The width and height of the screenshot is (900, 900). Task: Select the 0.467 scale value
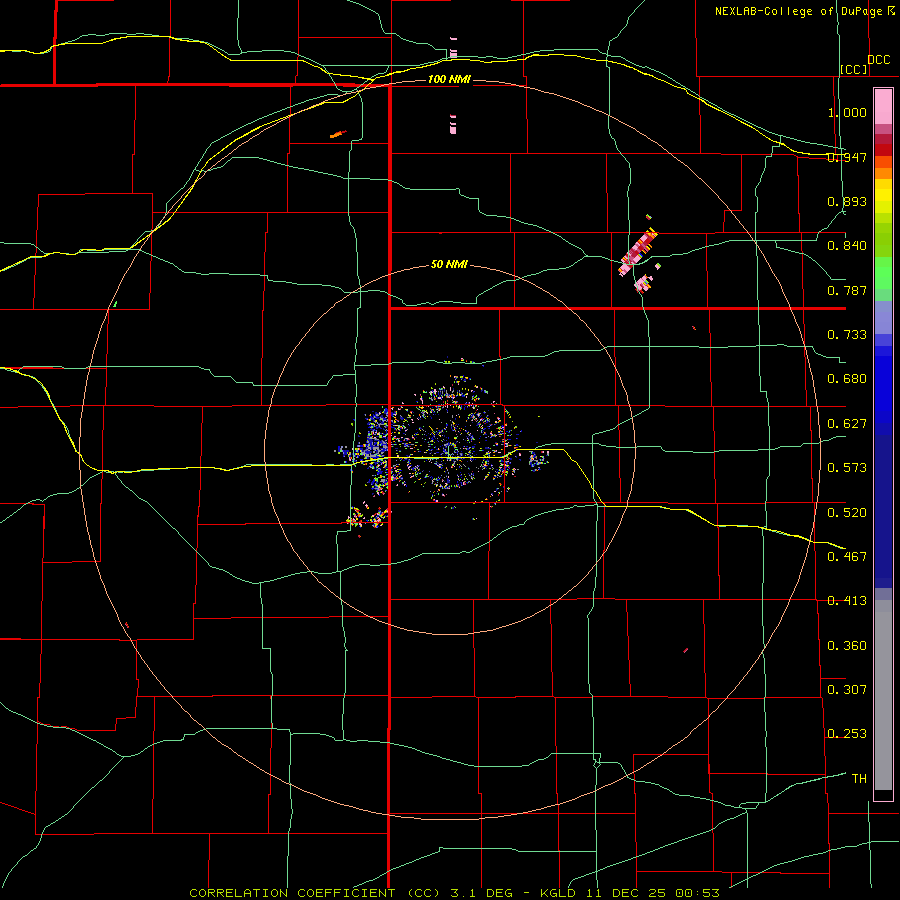847,557
